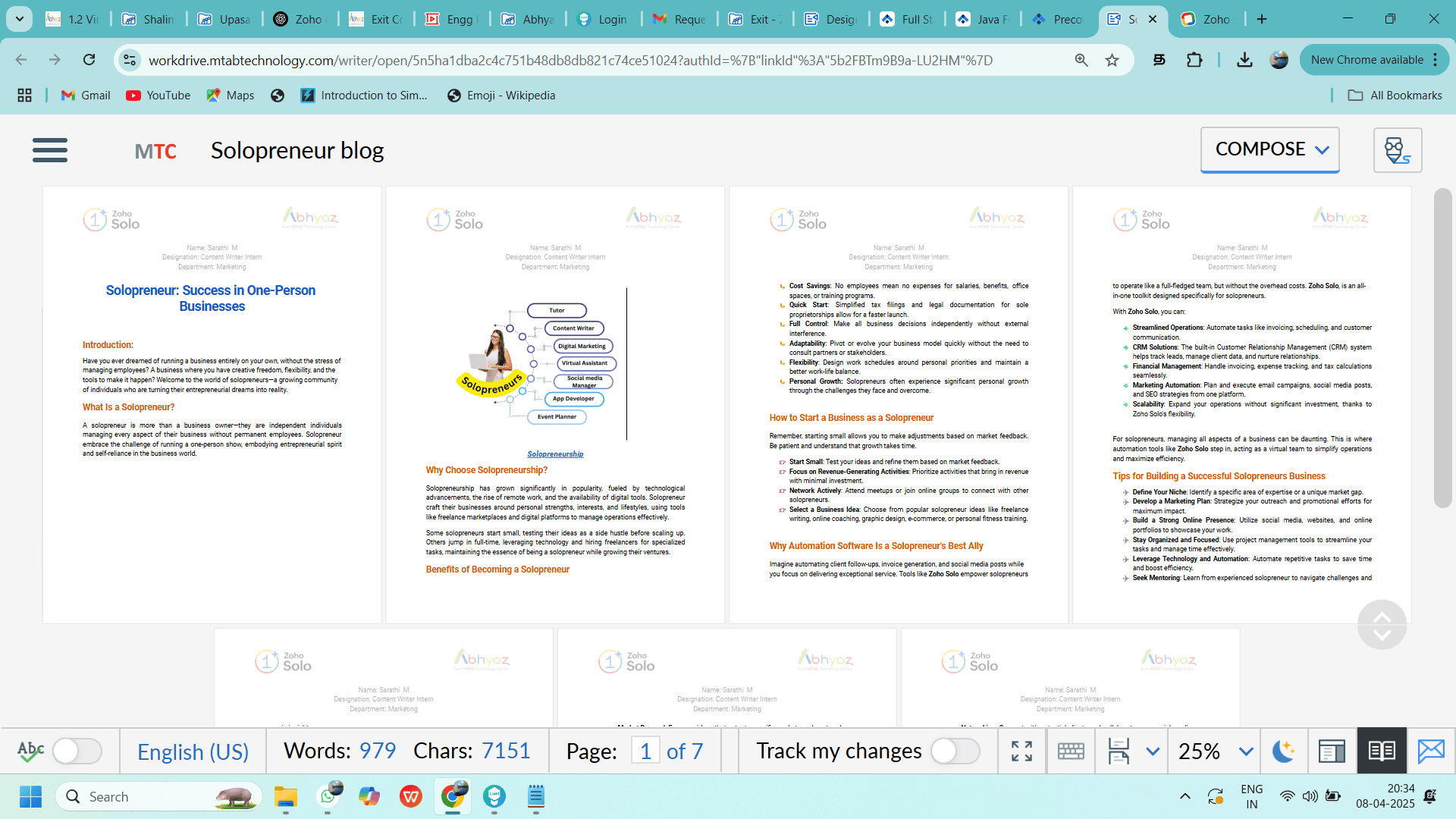Expand the page view options dropdown arrow
Image resolution: width=1456 pixels, height=819 pixels.
pos(1153,752)
